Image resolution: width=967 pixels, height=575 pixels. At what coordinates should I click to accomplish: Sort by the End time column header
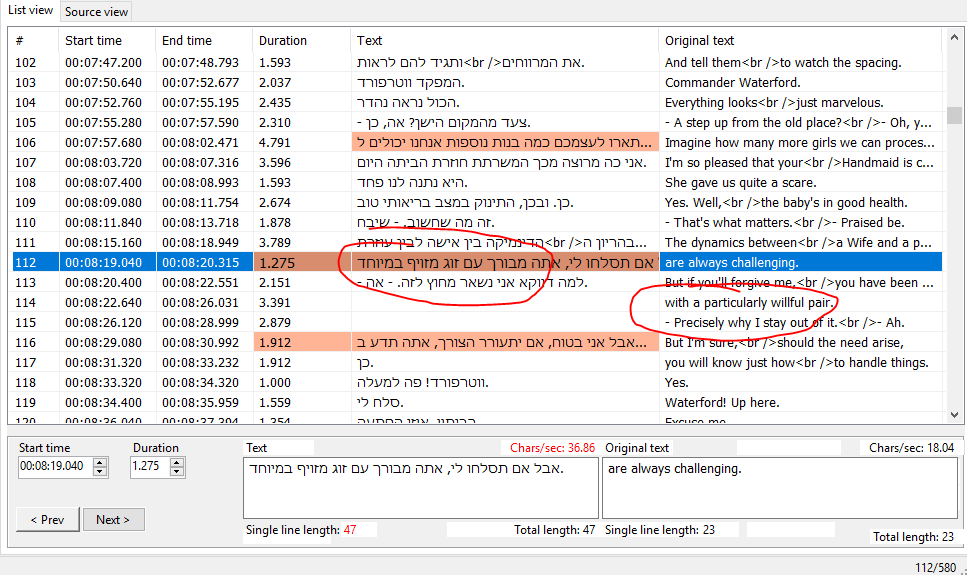205,41
